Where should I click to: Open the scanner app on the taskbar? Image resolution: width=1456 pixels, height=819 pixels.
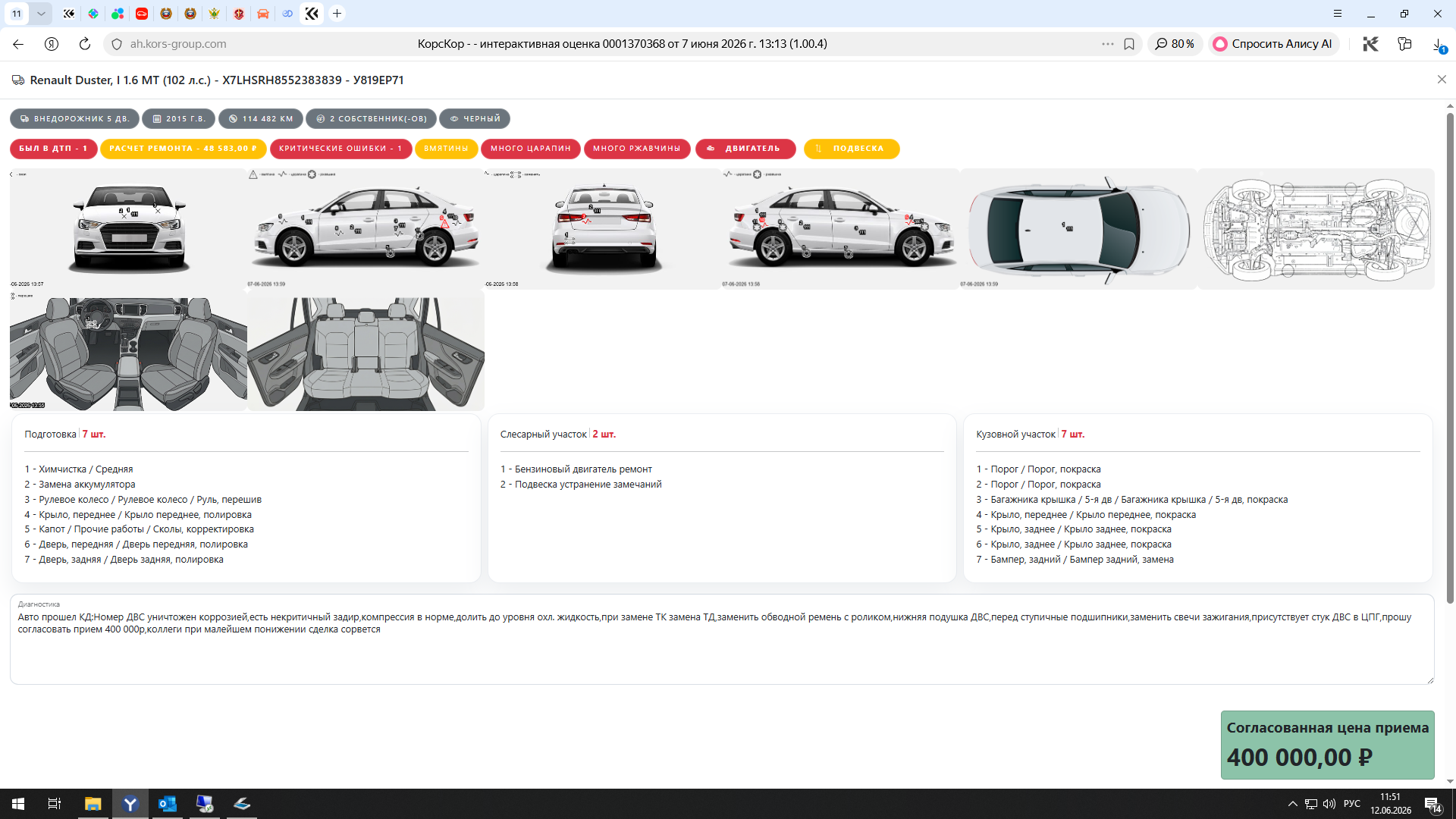pyautogui.click(x=241, y=804)
